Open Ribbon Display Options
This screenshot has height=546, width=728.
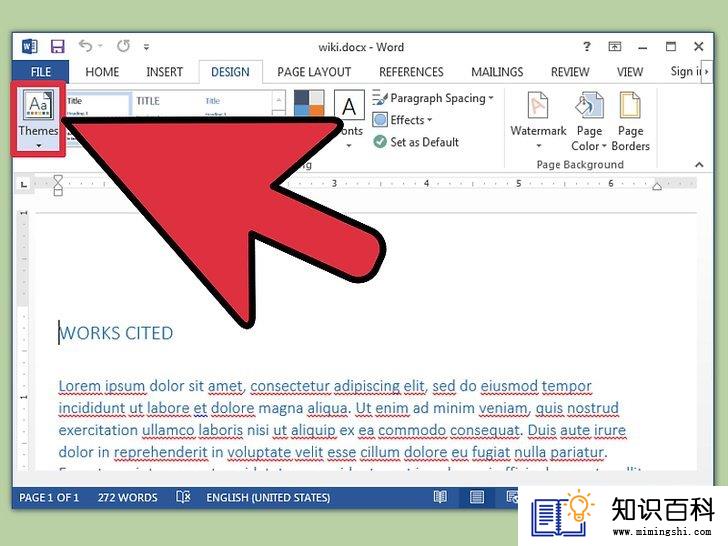(x=615, y=46)
